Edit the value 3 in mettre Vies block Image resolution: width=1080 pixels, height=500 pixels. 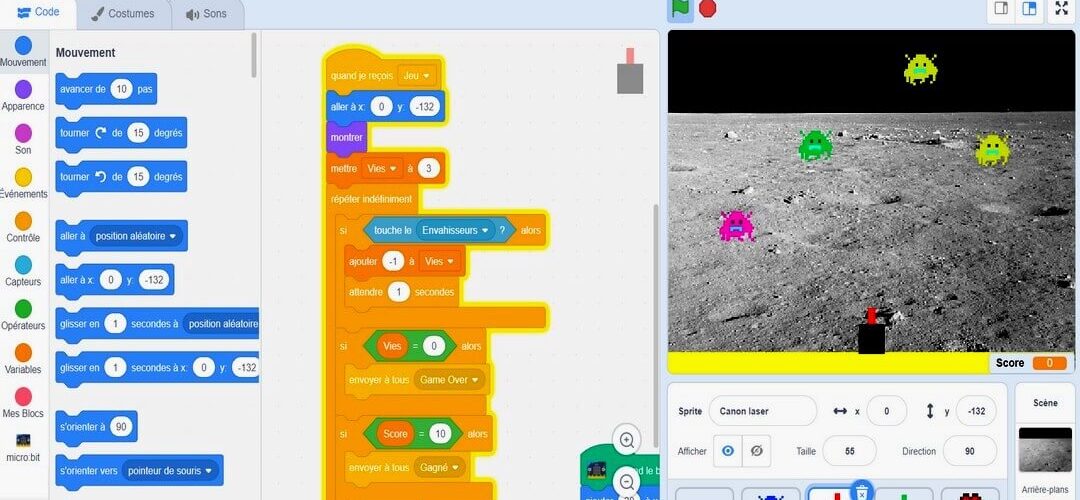tap(429, 168)
